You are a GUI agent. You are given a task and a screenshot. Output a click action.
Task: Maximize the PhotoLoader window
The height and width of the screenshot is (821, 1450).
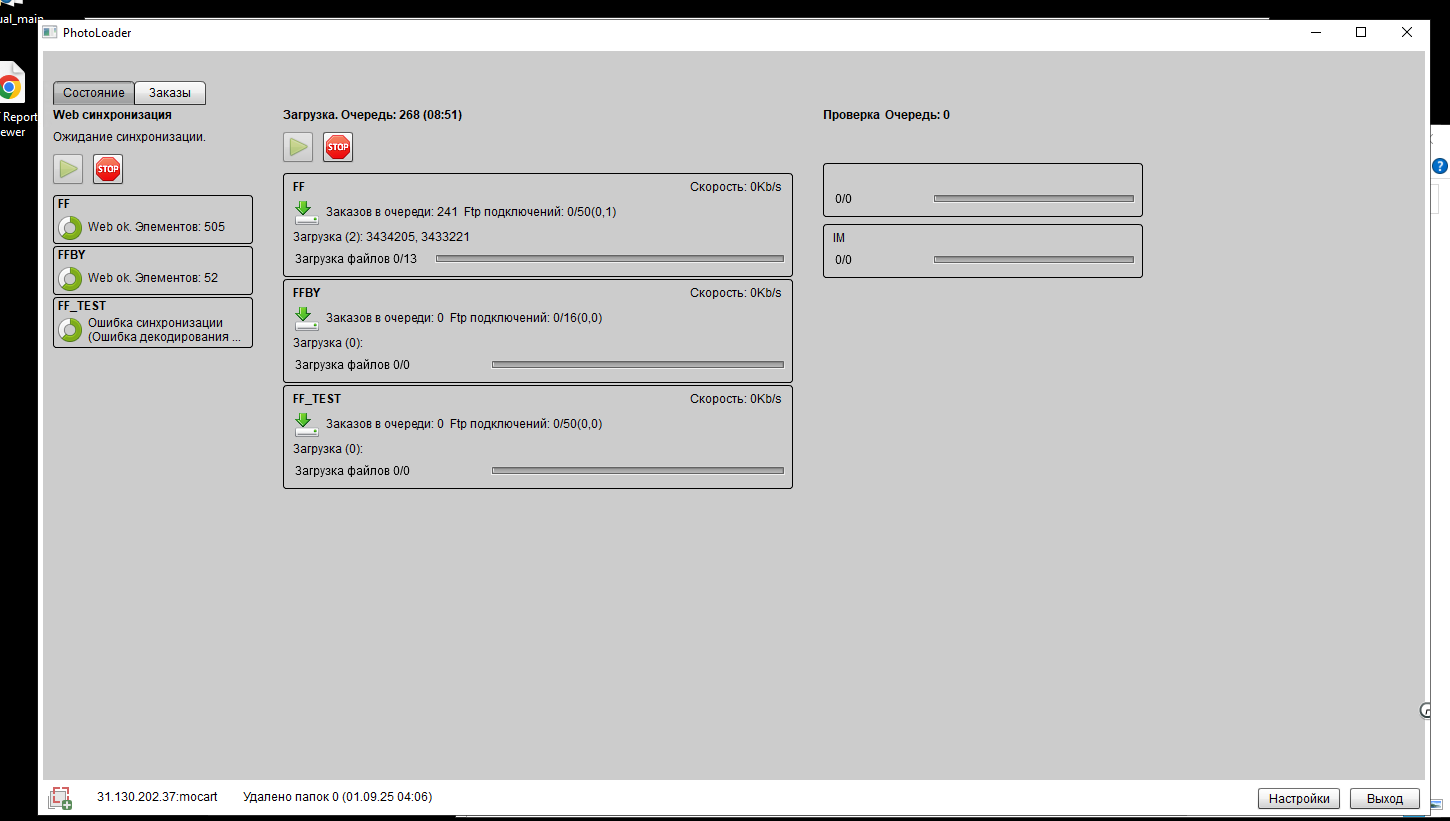coord(1361,32)
